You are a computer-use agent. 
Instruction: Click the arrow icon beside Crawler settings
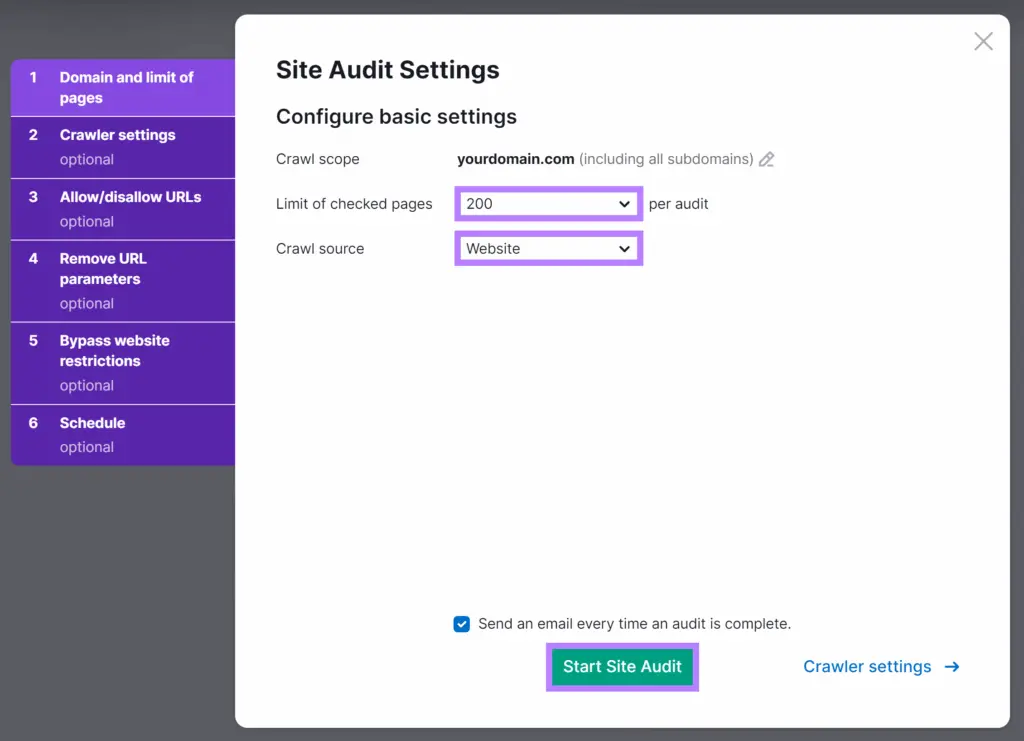pos(952,667)
